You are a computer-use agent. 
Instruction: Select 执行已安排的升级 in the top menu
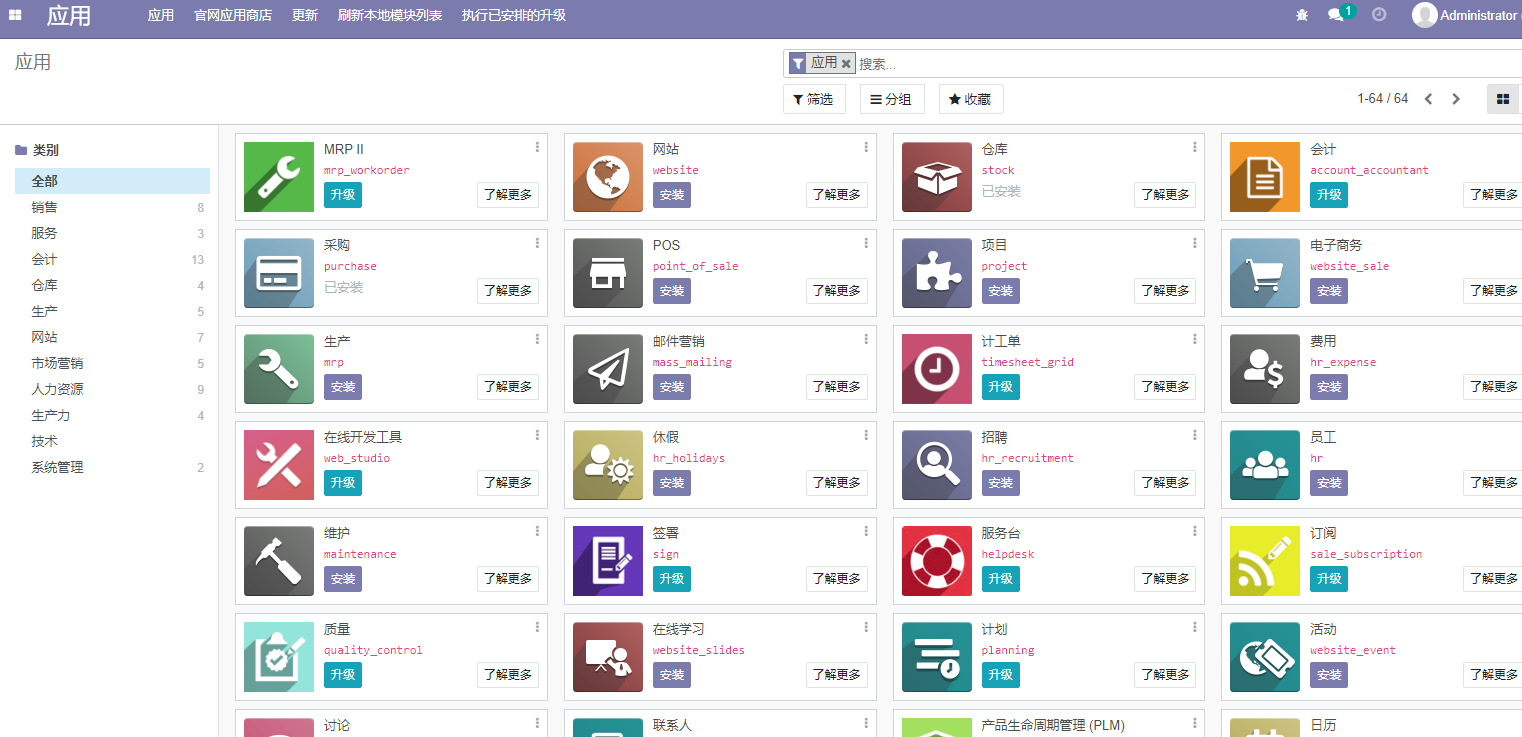tap(514, 15)
